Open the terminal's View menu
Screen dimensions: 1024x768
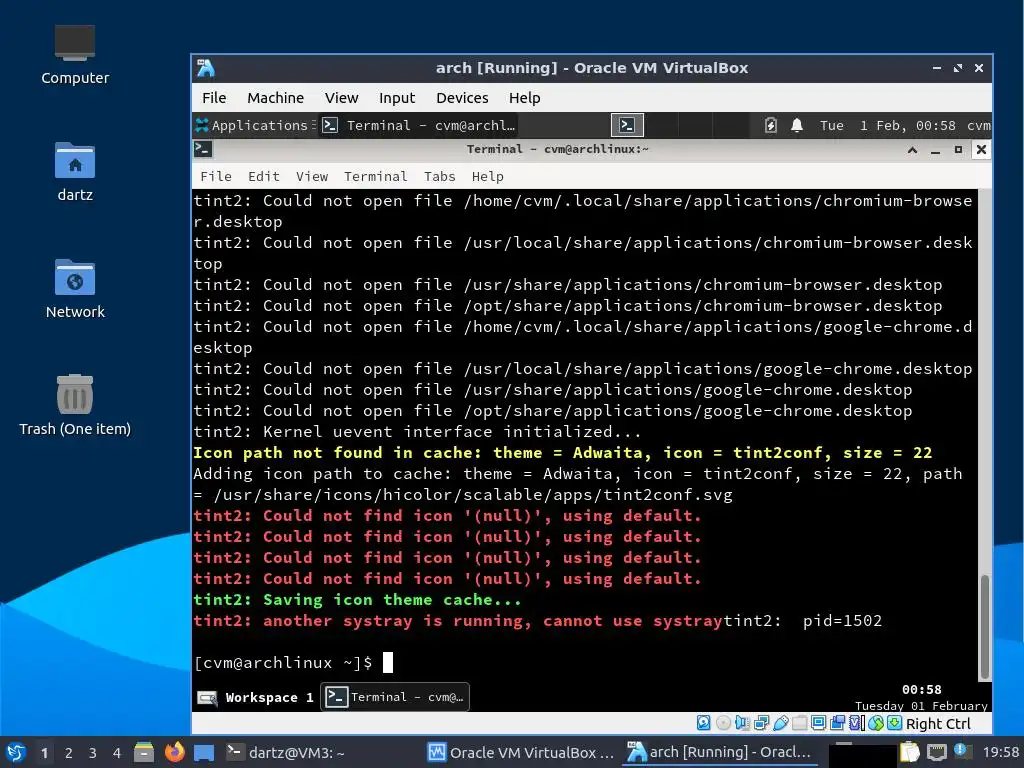pyautogui.click(x=312, y=176)
